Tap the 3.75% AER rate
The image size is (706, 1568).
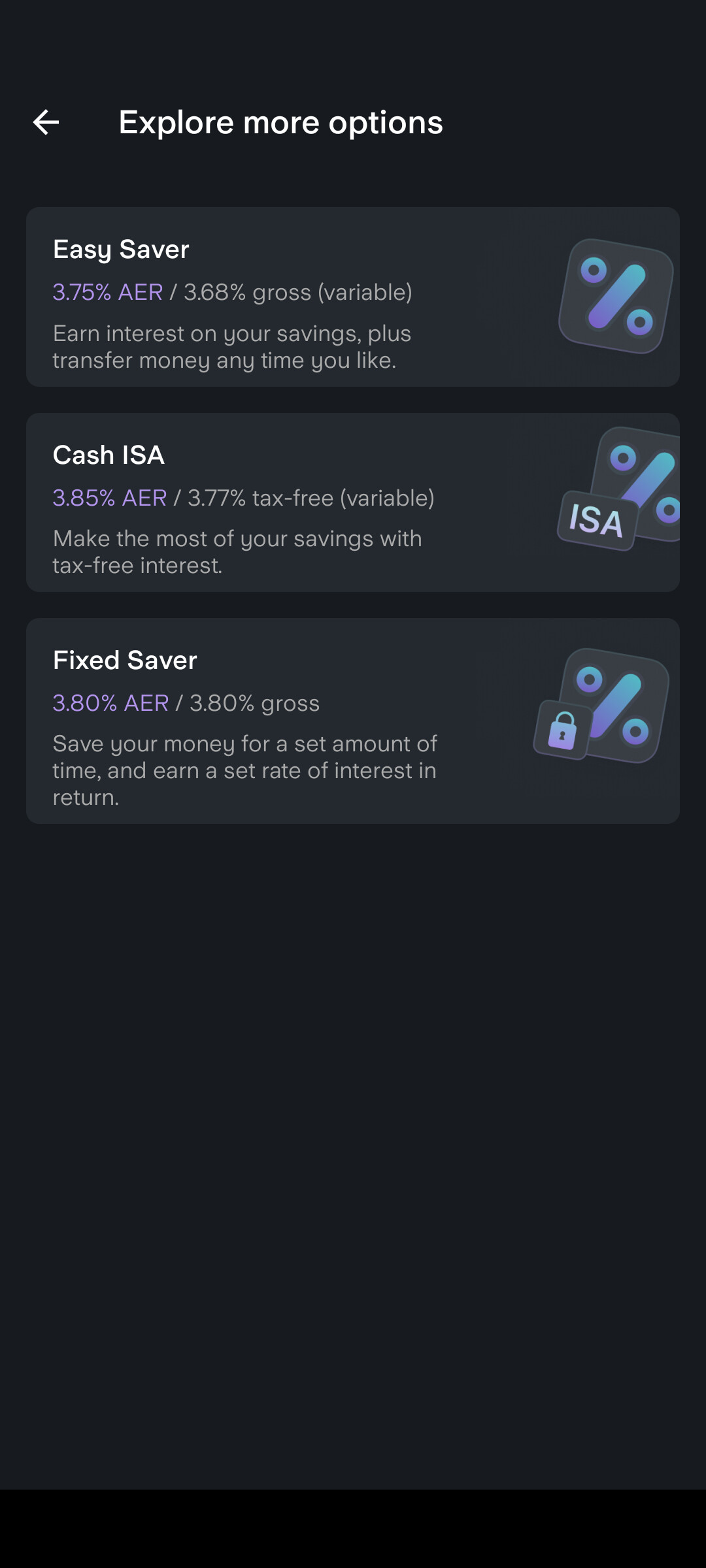pyautogui.click(x=108, y=292)
